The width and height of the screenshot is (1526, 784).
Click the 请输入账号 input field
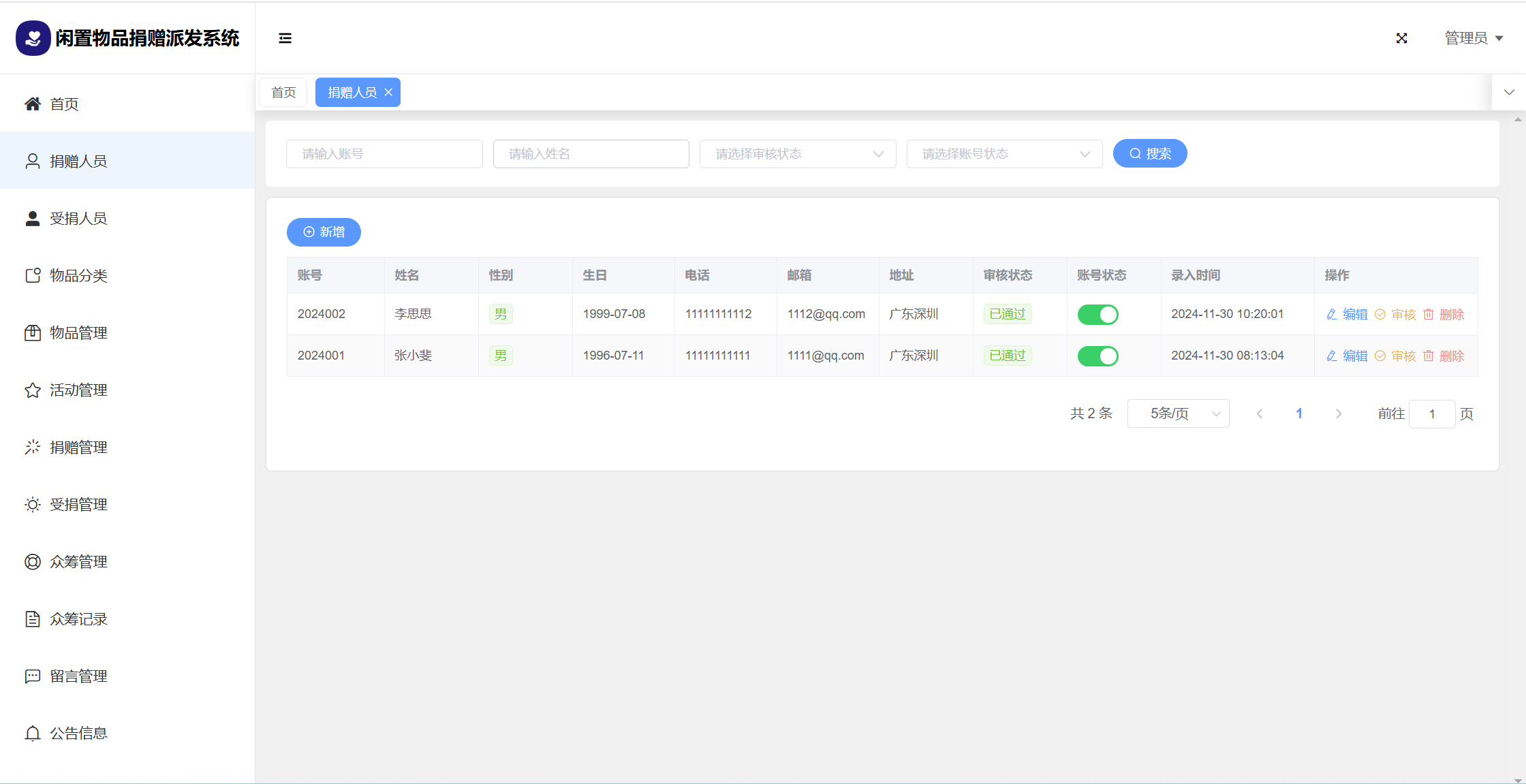384,154
